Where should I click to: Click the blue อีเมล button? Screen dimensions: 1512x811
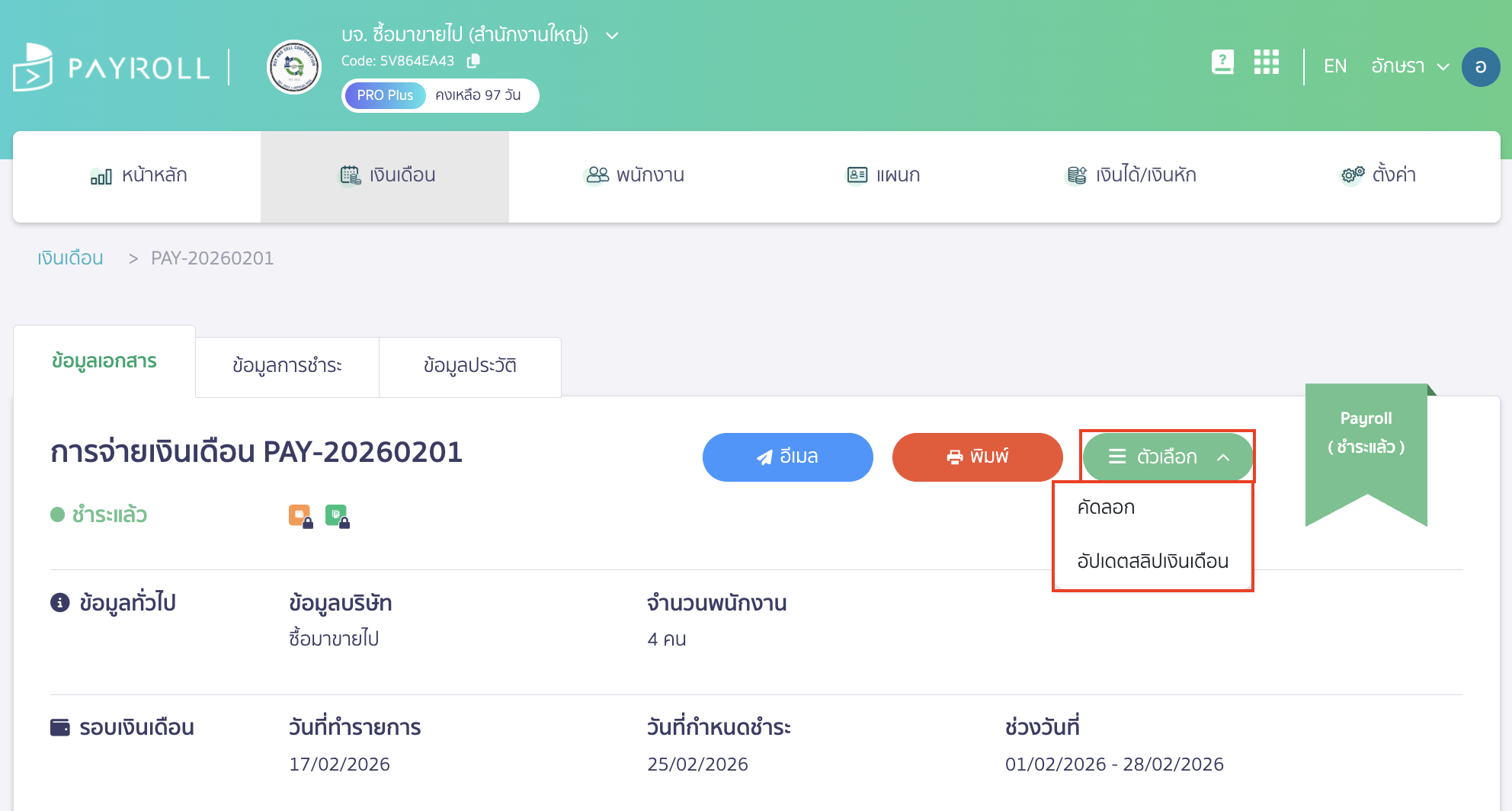[x=787, y=457]
